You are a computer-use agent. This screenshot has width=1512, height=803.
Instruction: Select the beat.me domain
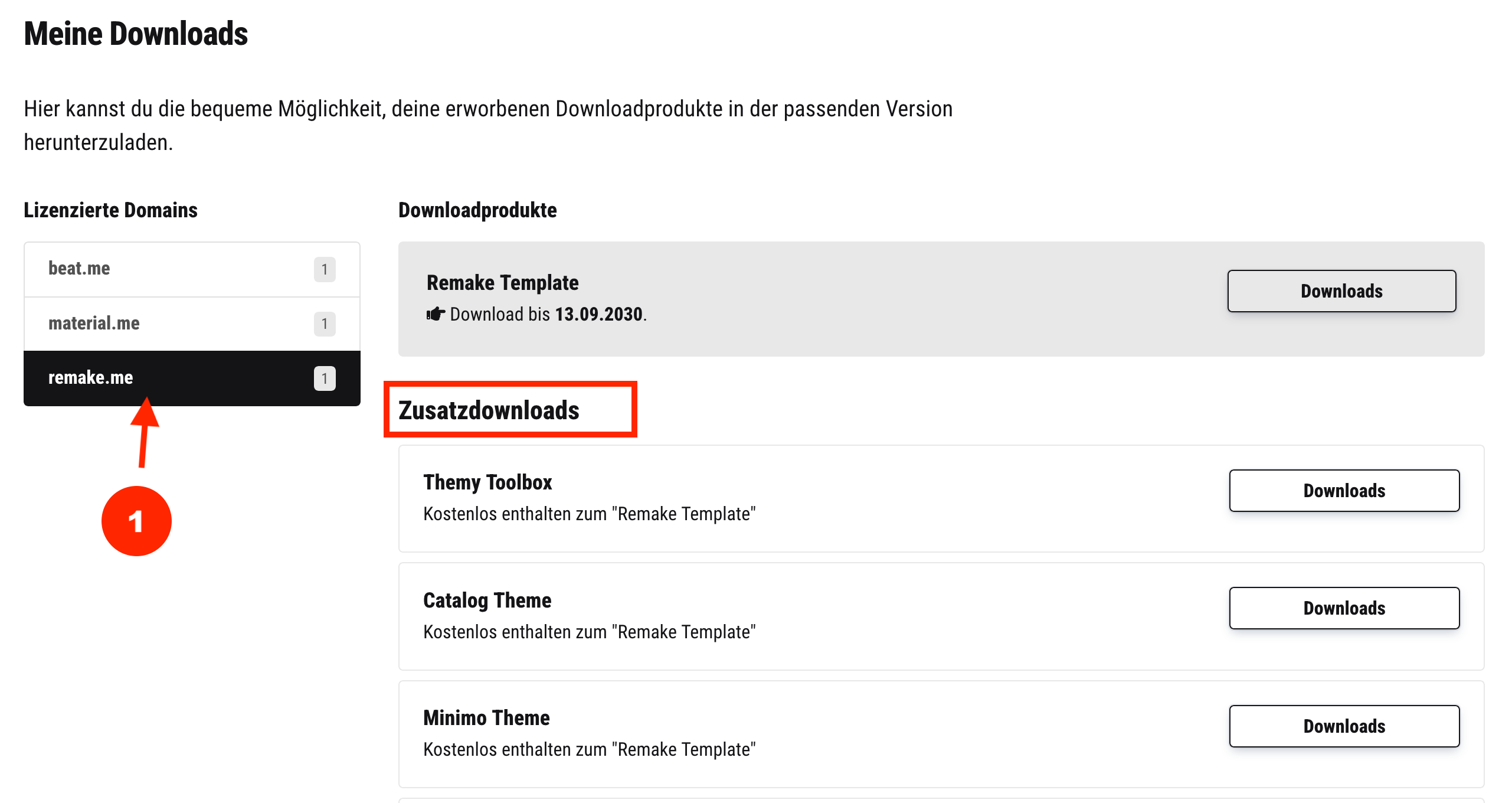tap(192, 269)
